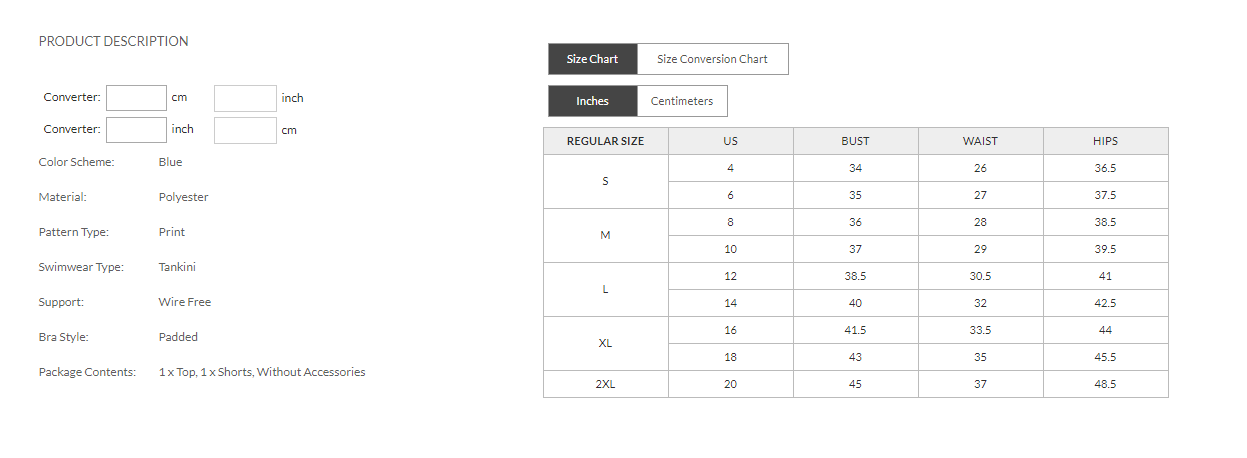
Task: Focus the second converter inch input field
Action: pyautogui.click(x=136, y=130)
